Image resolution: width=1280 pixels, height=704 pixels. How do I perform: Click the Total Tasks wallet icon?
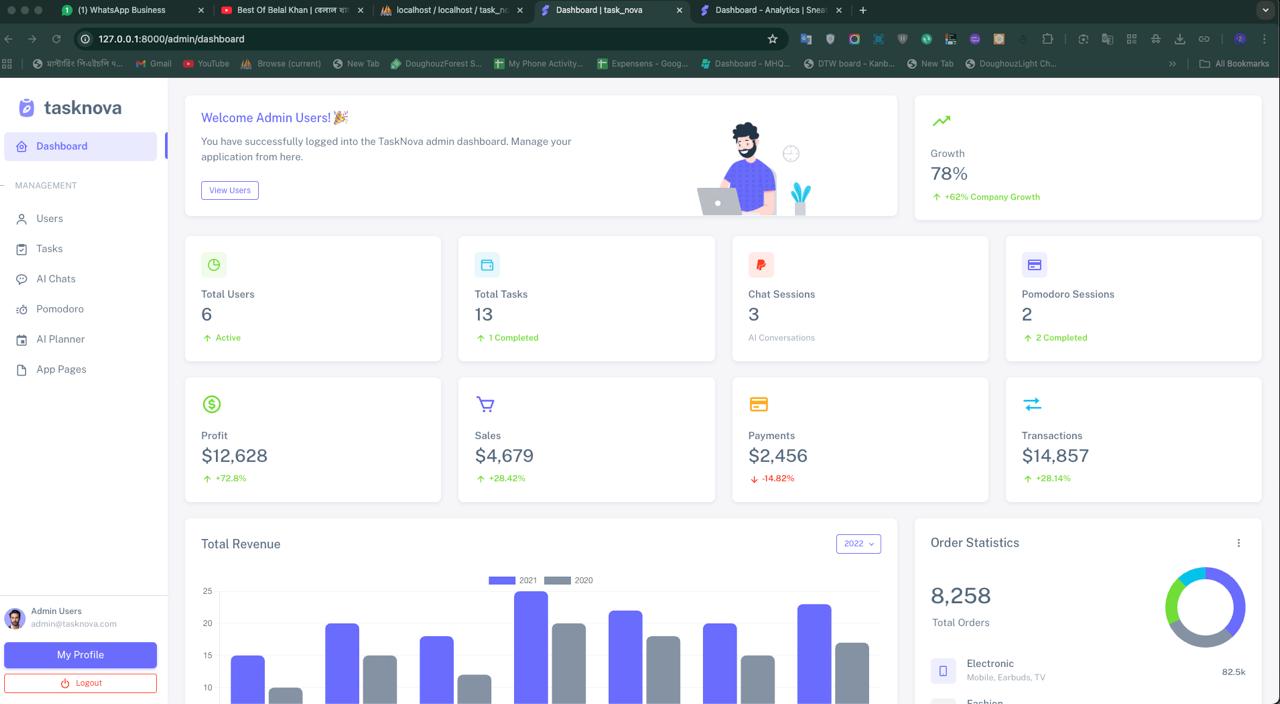[487, 265]
